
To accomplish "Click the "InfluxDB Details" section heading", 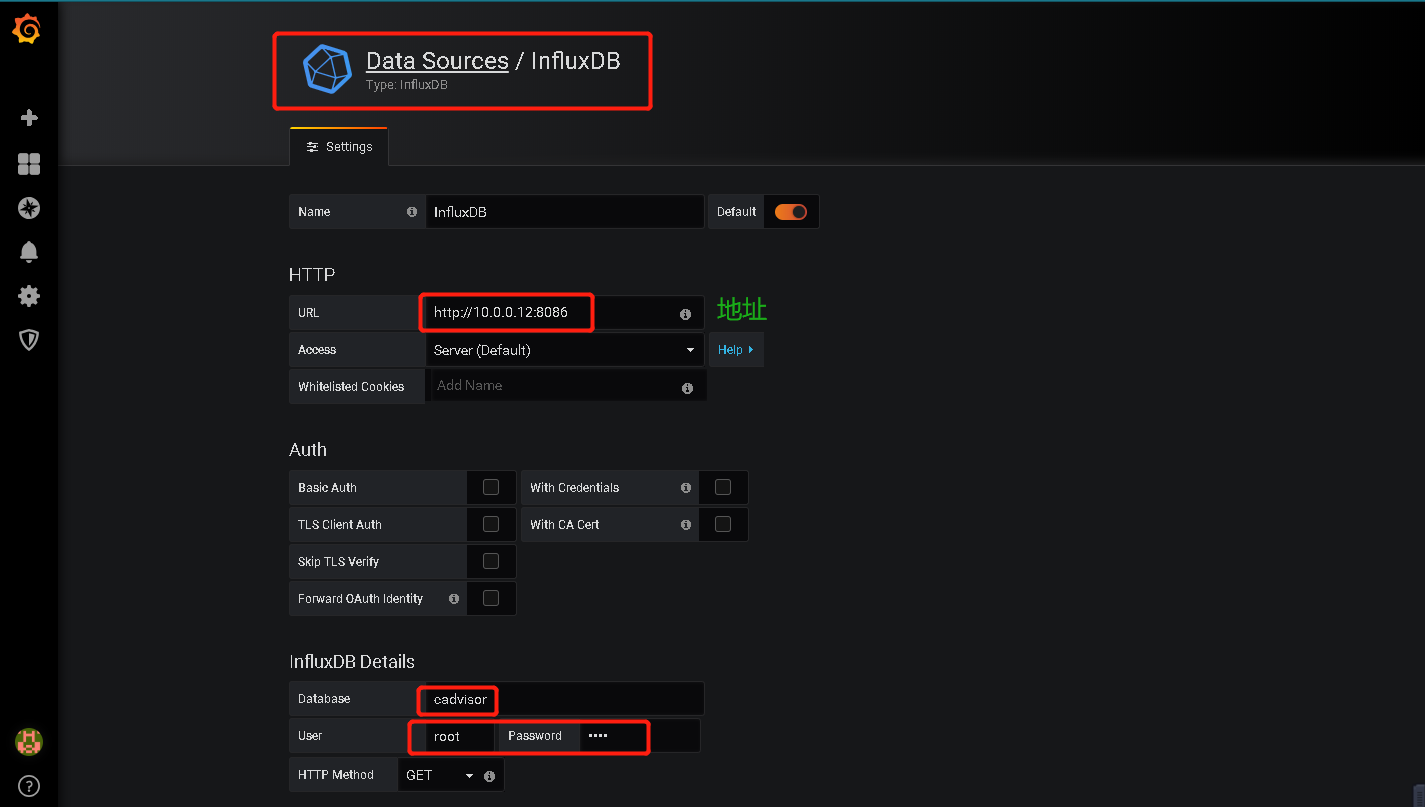I will point(352,662).
